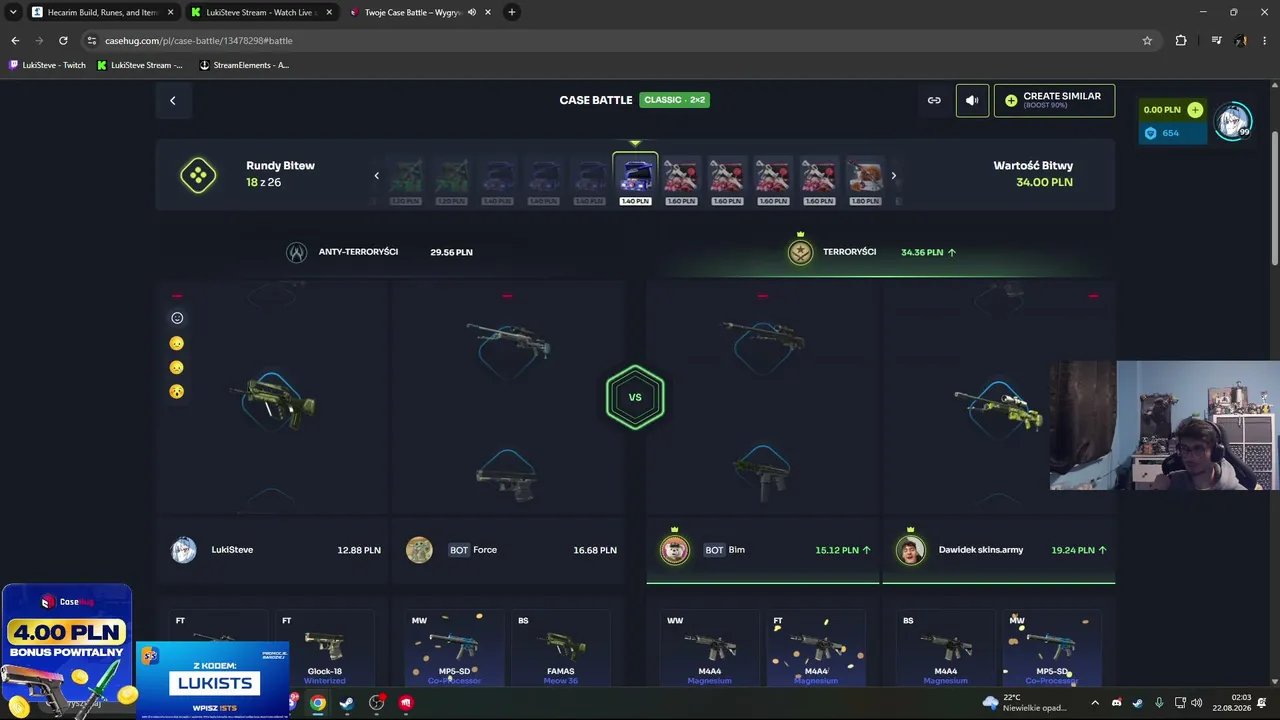This screenshot has height=720, width=1280.
Task: Select the highlighted blue 1.40 PLN case
Action: [635, 179]
